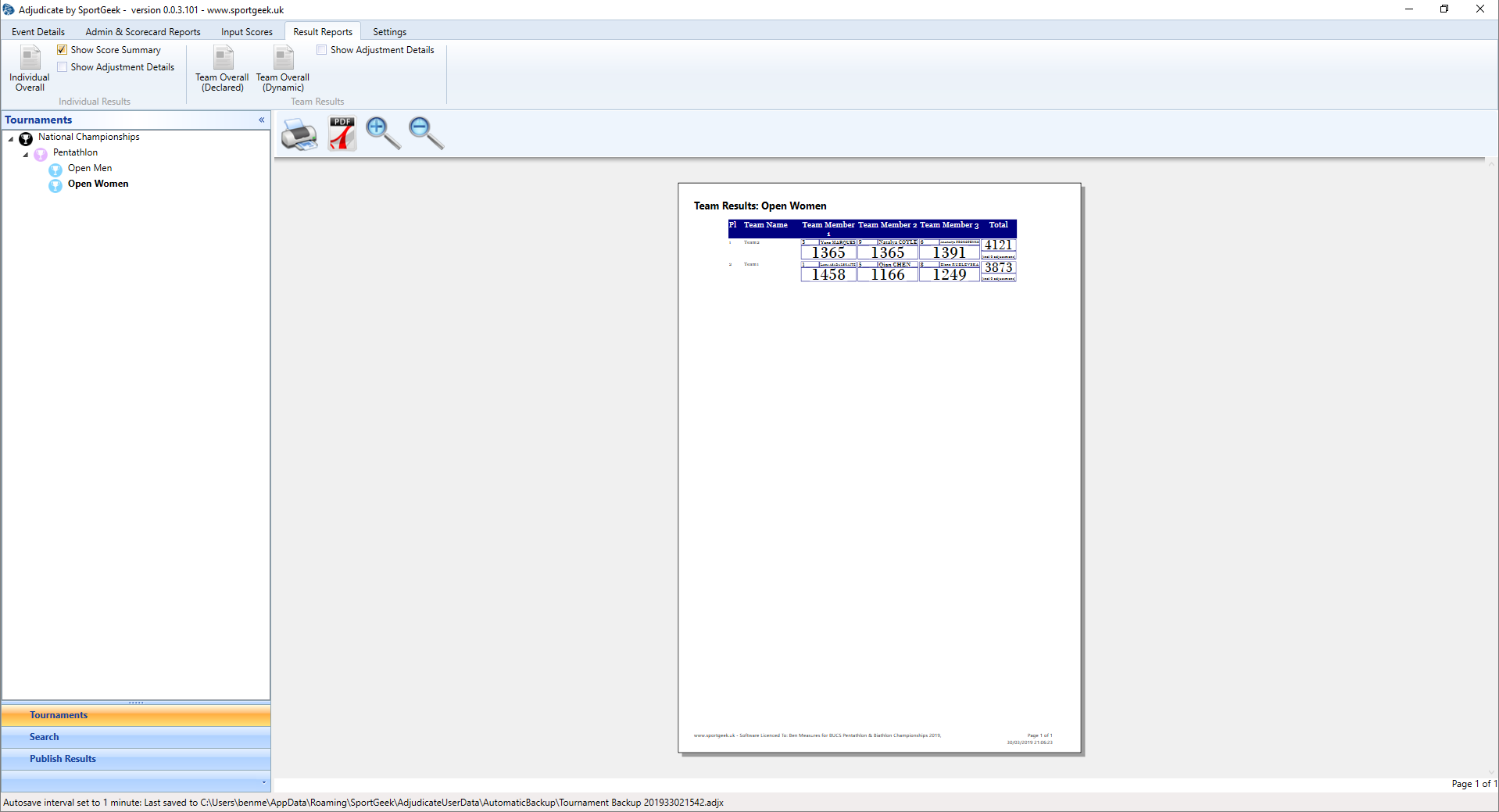Open the Settings tab

pyautogui.click(x=389, y=32)
